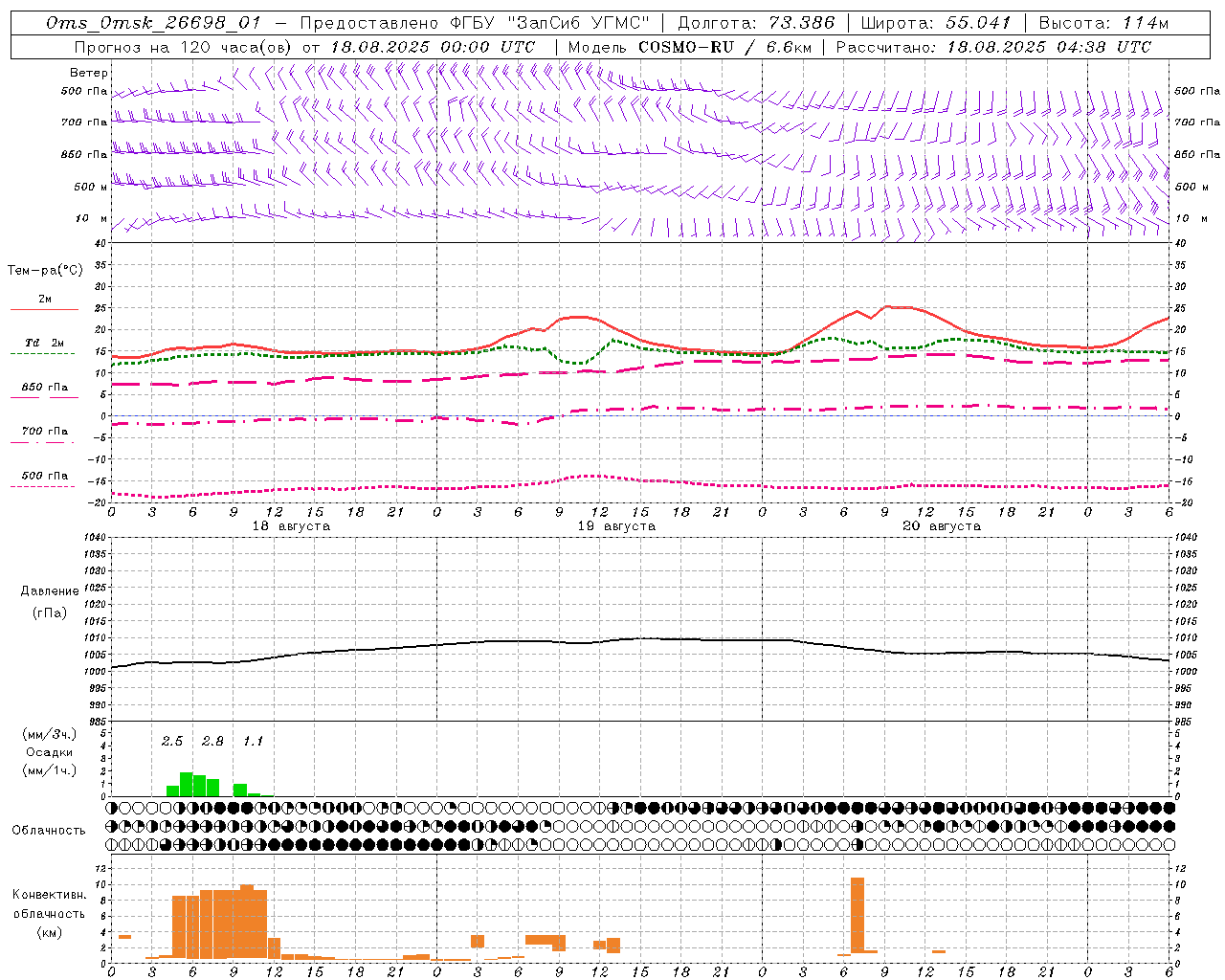Click the (гПа) unit under Давление
Screen dimensions: 1225x980
[50, 612]
